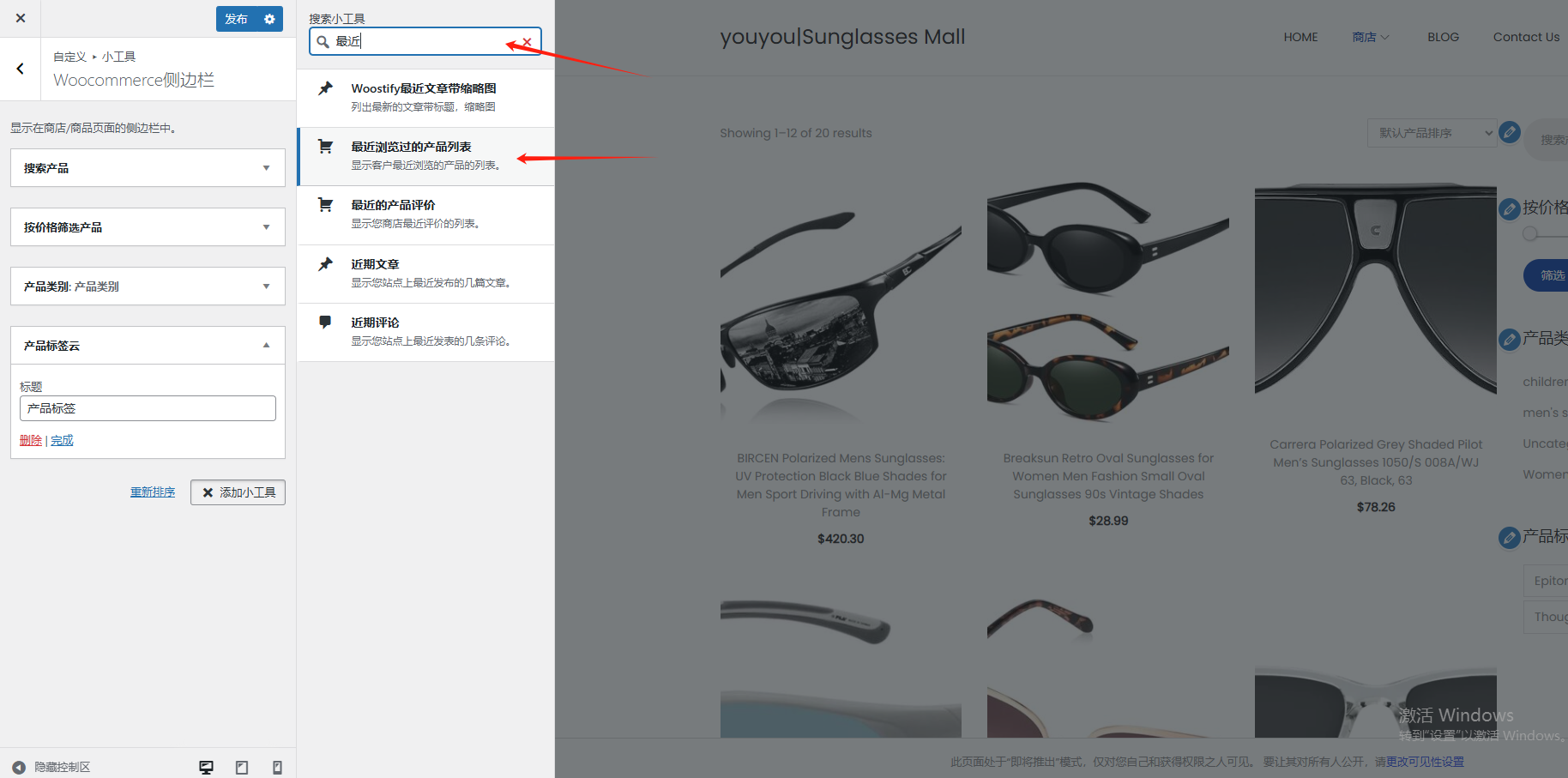Click edit pencil beside 产品类 widget
This screenshot has height=778, width=1568.
click(x=1510, y=340)
